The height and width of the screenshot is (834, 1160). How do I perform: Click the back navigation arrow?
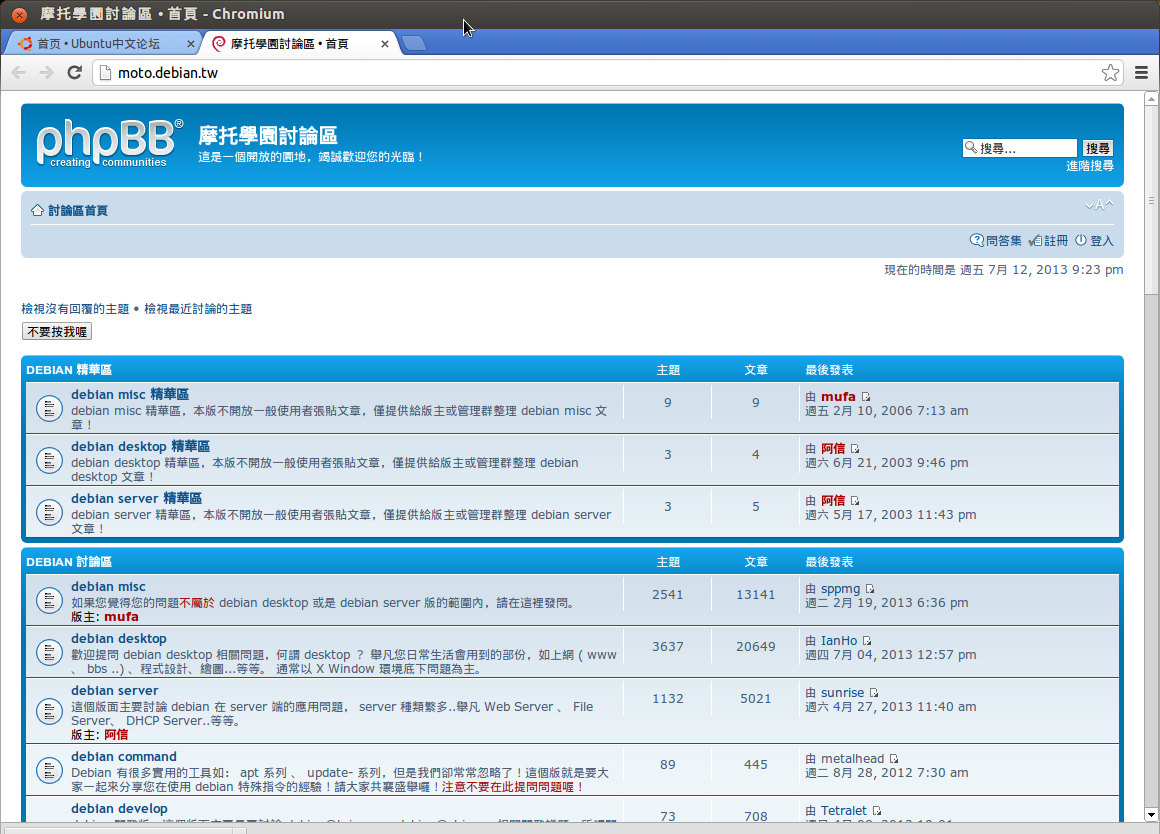(18, 73)
